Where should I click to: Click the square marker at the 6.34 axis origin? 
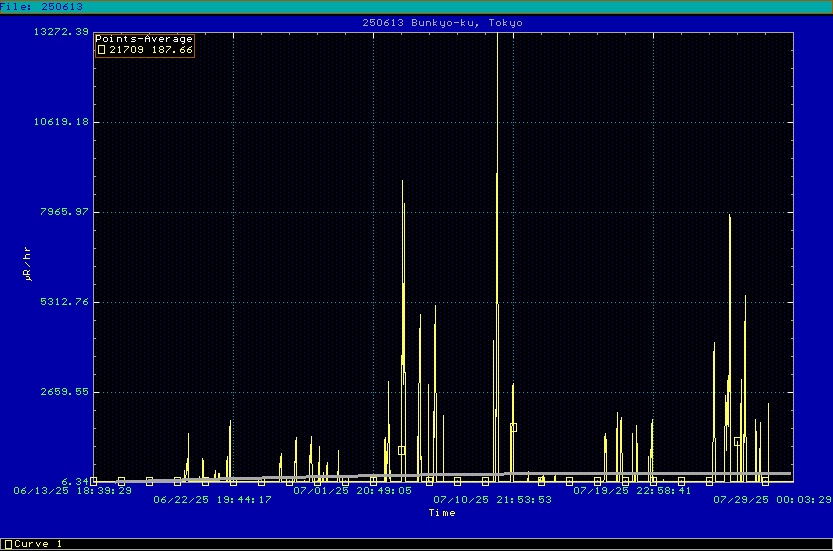click(x=94, y=481)
